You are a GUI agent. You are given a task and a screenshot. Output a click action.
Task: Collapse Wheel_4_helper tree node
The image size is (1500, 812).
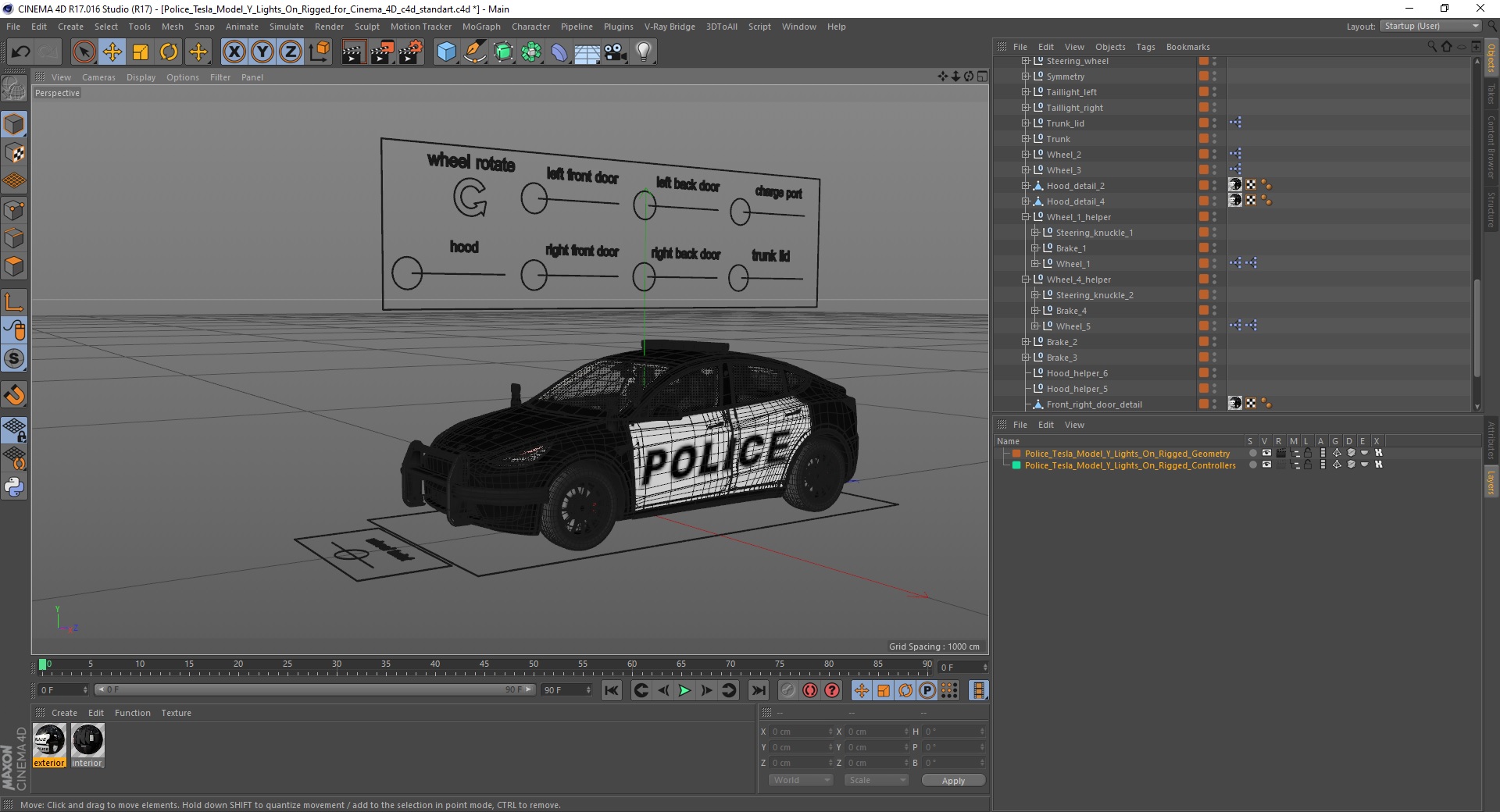point(1026,280)
